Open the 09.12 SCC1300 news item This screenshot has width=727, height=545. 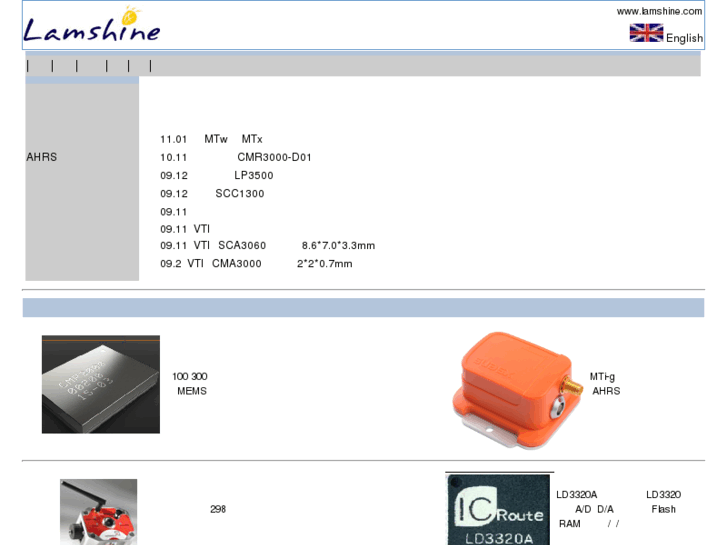click(x=212, y=193)
